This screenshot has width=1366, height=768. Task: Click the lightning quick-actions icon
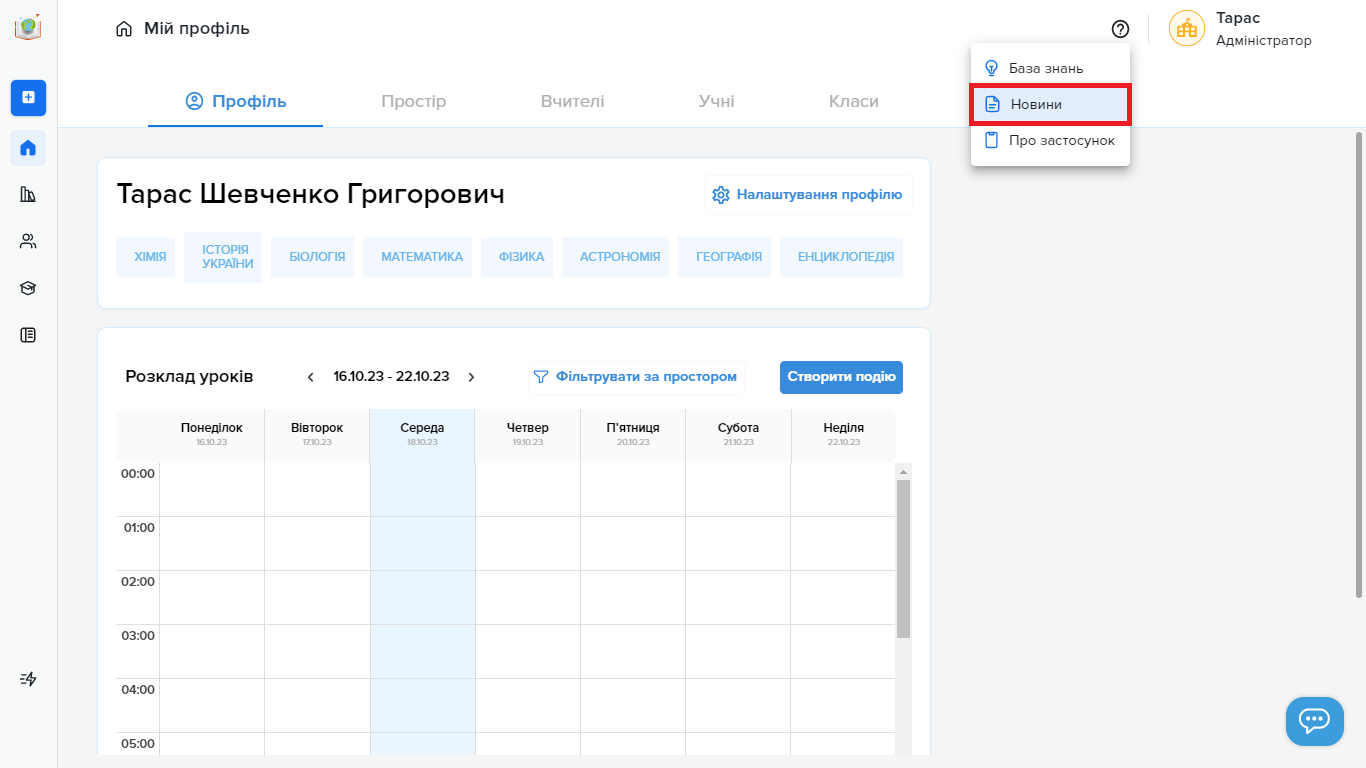click(x=28, y=679)
